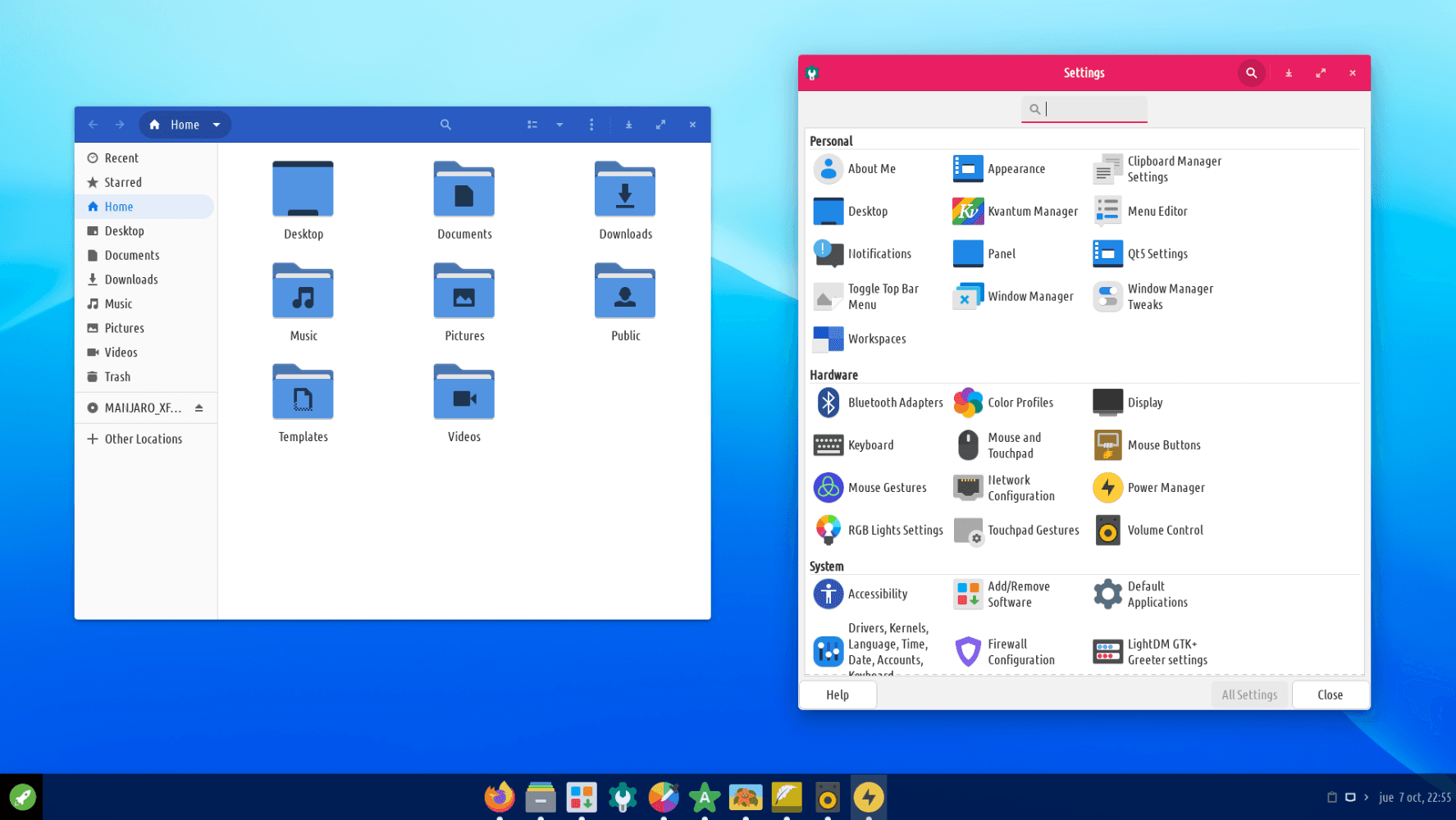Image resolution: width=1456 pixels, height=820 pixels.
Task: Expand the Home path dropdown
Action: click(217, 125)
